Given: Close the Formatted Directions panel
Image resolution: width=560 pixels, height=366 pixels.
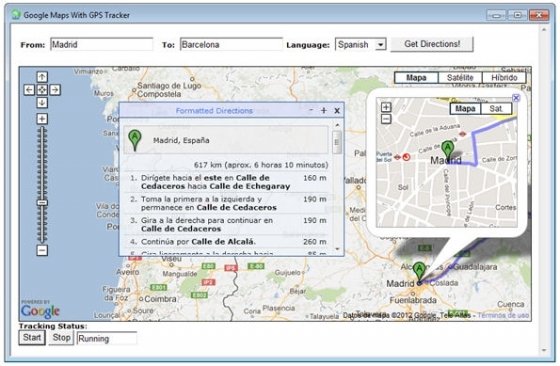Looking at the screenshot, I should coord(337,111).
